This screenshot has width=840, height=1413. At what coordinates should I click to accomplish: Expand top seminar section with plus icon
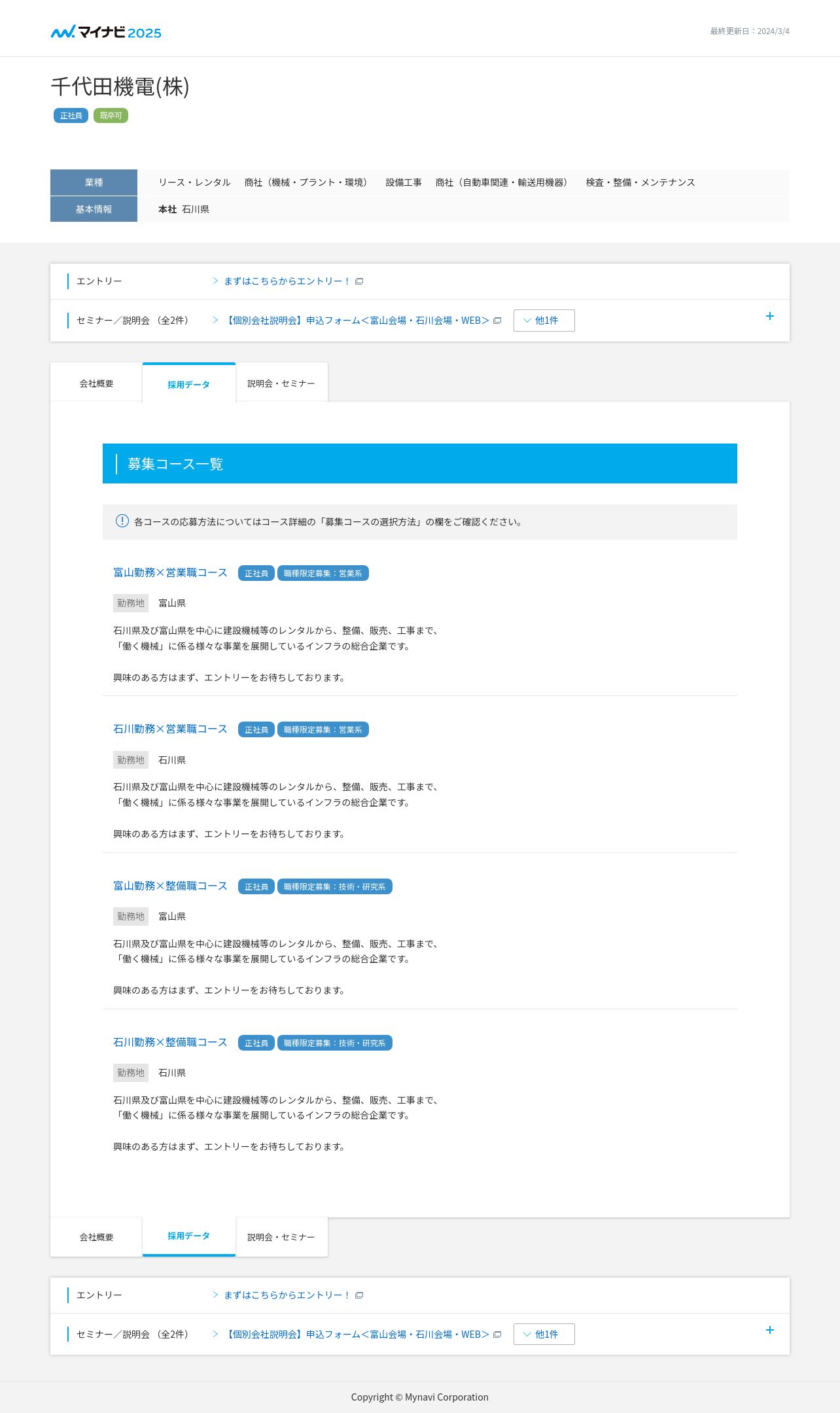770,316
